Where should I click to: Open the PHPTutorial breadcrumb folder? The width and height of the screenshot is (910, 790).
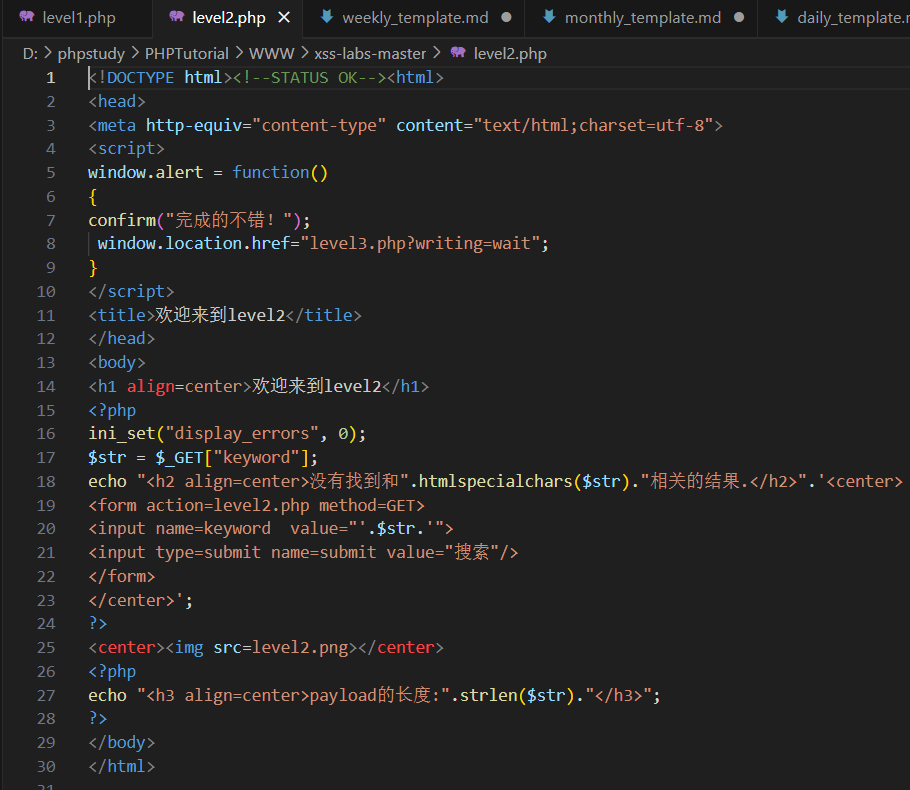coord(186,54)
